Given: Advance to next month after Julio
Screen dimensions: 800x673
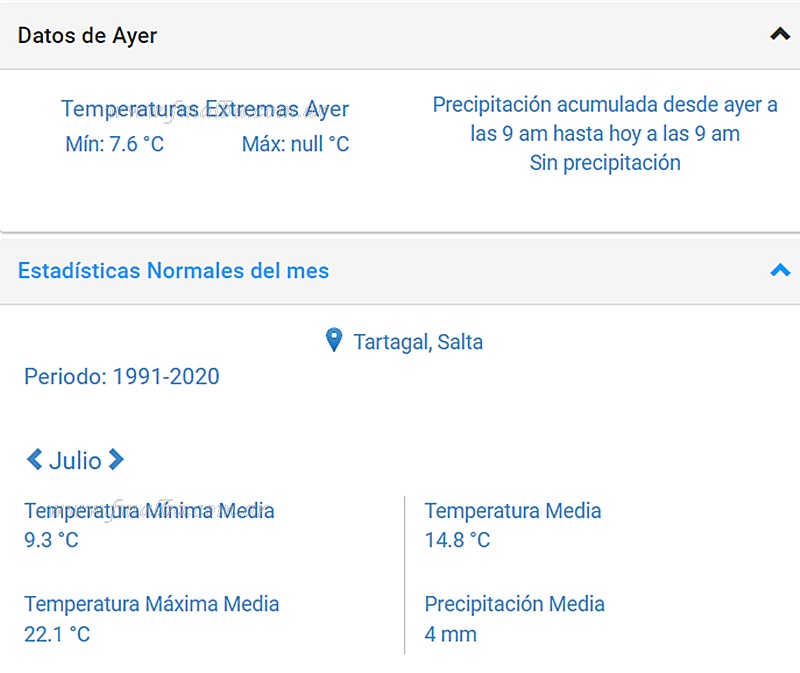Looking at the screenshot, I should click(116, 460).
